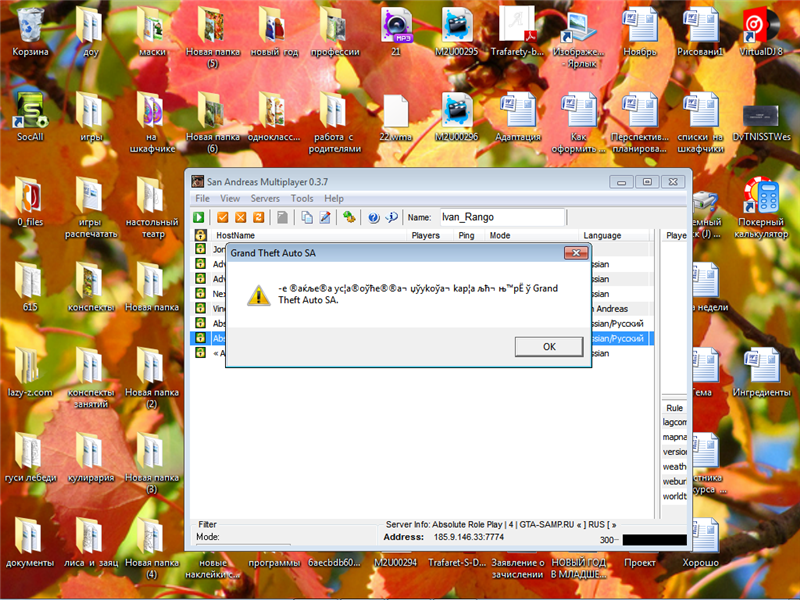The image size is (800, 600).
Task: Click the green Connect play icon
Action: pos(199,217)
